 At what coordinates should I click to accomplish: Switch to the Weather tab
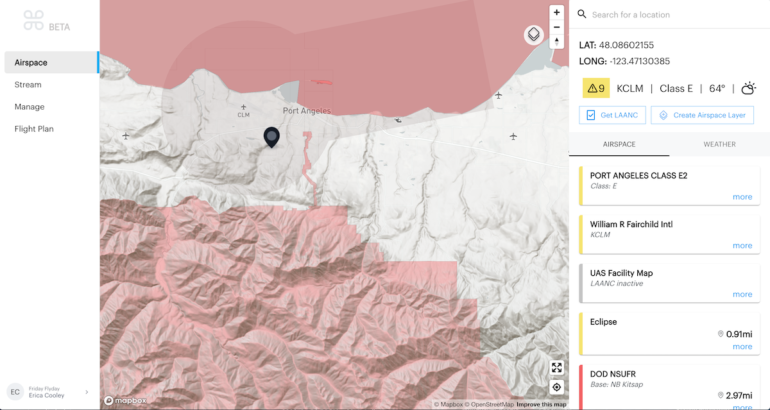click(719, 144)
